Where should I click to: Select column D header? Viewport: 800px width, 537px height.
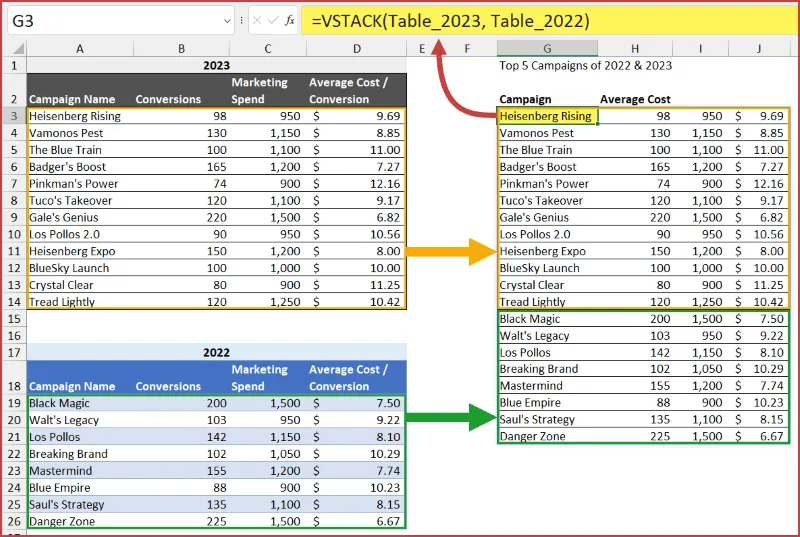[x=356, y=48]
